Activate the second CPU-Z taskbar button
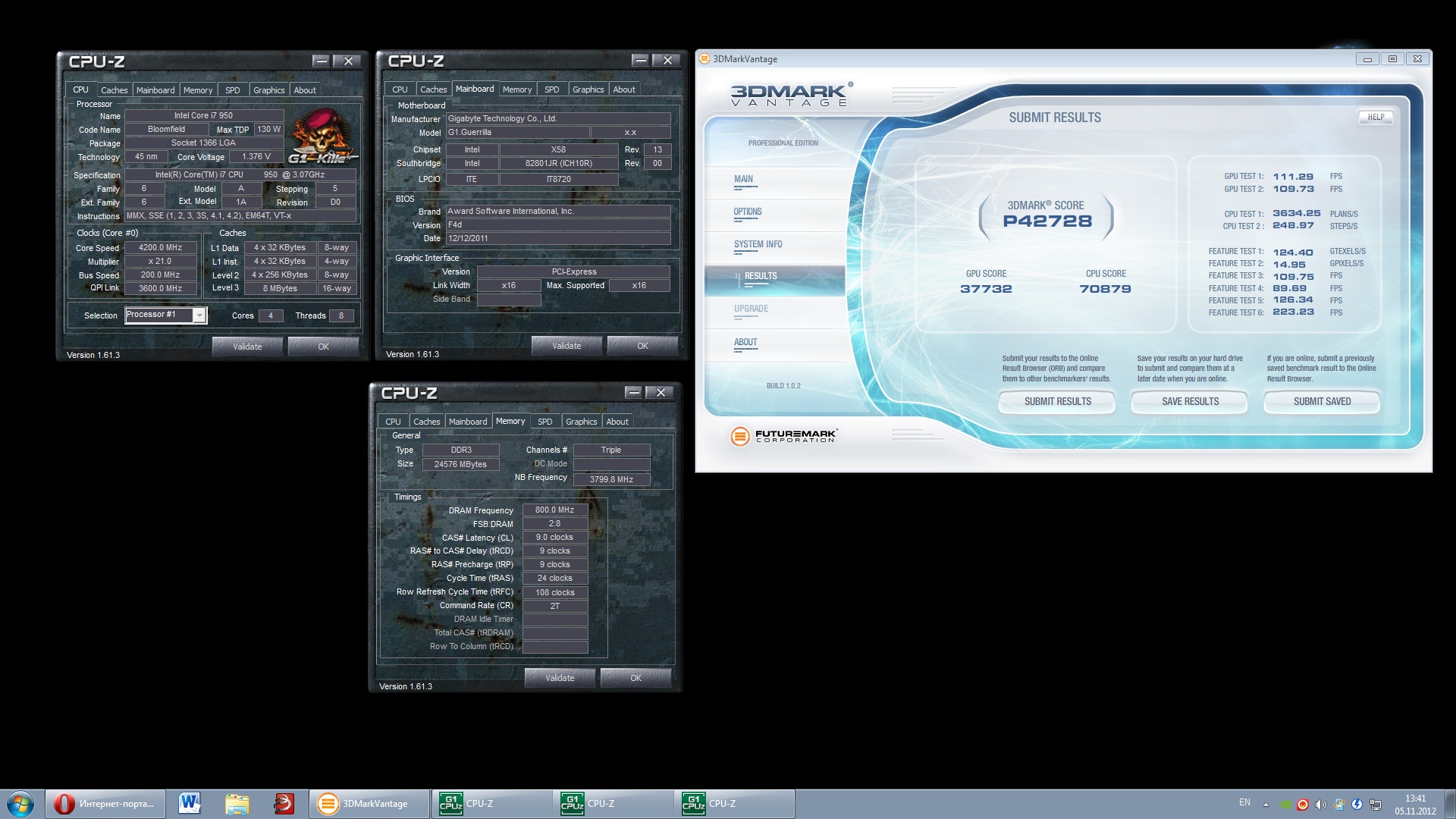The image size is (1456, 819). (613, 804)
